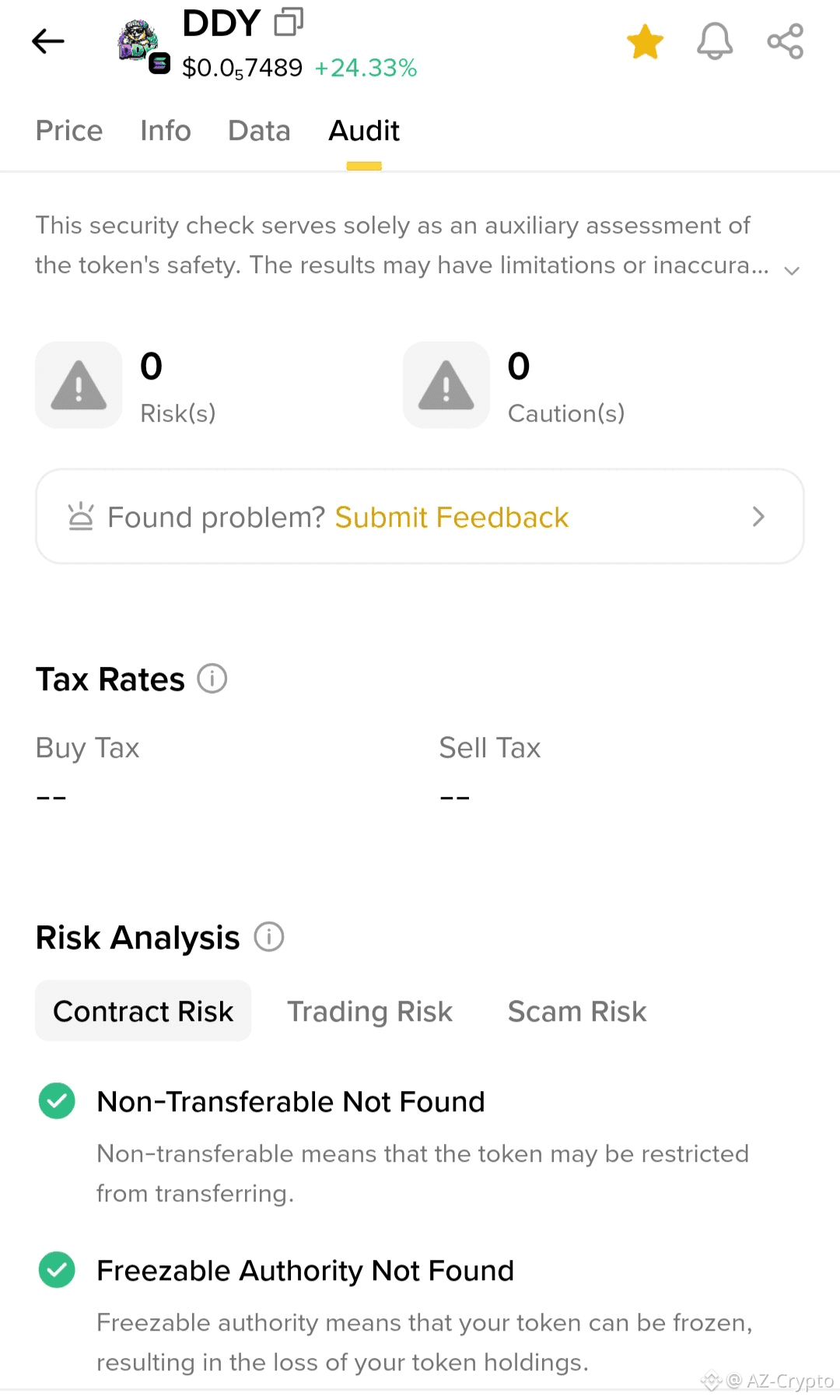Select the Trading Risk filter
This screenshot has height=1400, width=840.
pos(369,1011)
